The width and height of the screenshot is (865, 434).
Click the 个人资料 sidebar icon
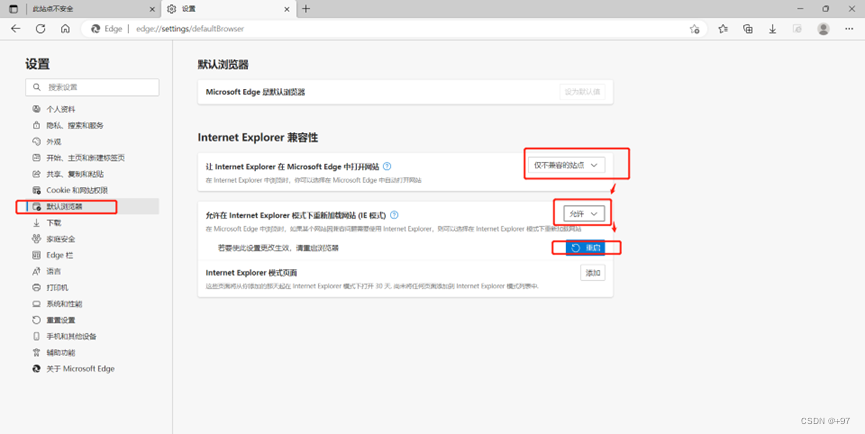pos(36,109)
